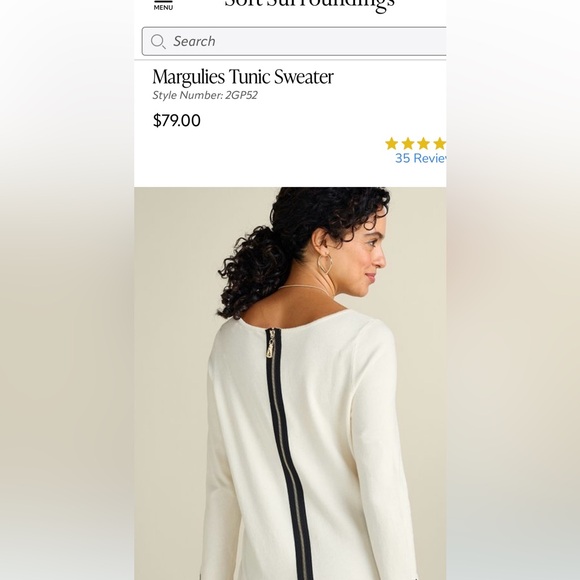This screenshot has width=580, height=580.
Task: Click the black zipper stripe on the sweater back
Action: [x=289, y=455]
